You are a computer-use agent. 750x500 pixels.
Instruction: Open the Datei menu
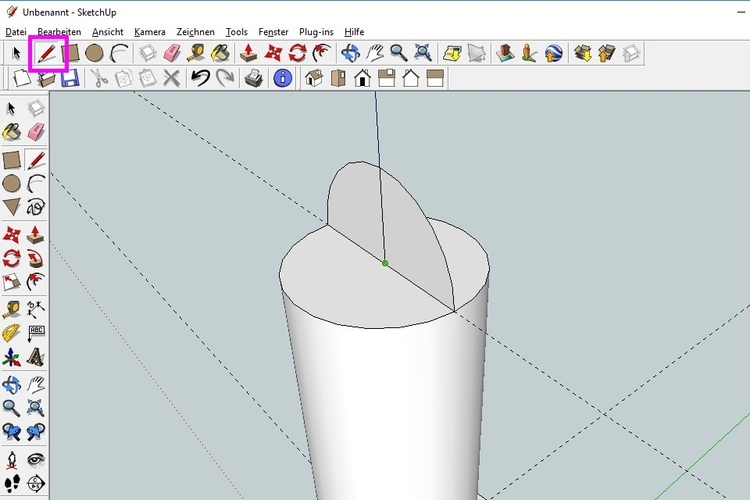point(16,32)
